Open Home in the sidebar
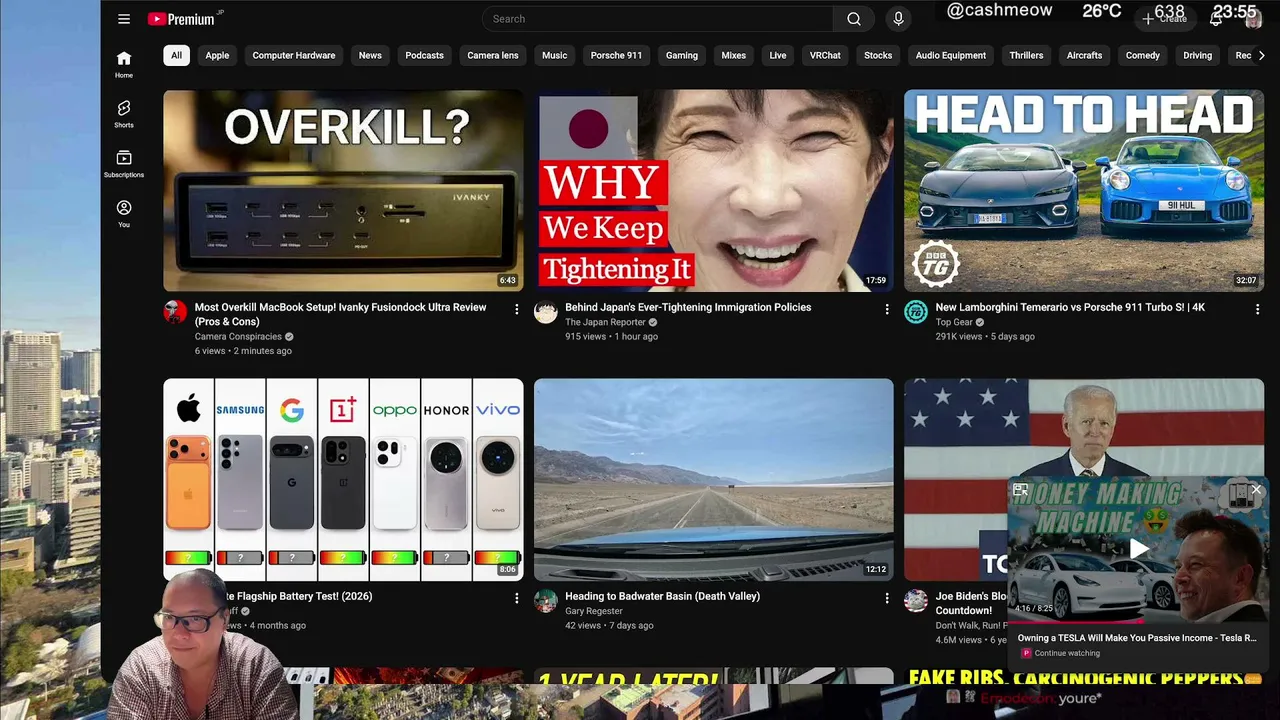This screenshot has height=720, width=1280. point(124,64)
